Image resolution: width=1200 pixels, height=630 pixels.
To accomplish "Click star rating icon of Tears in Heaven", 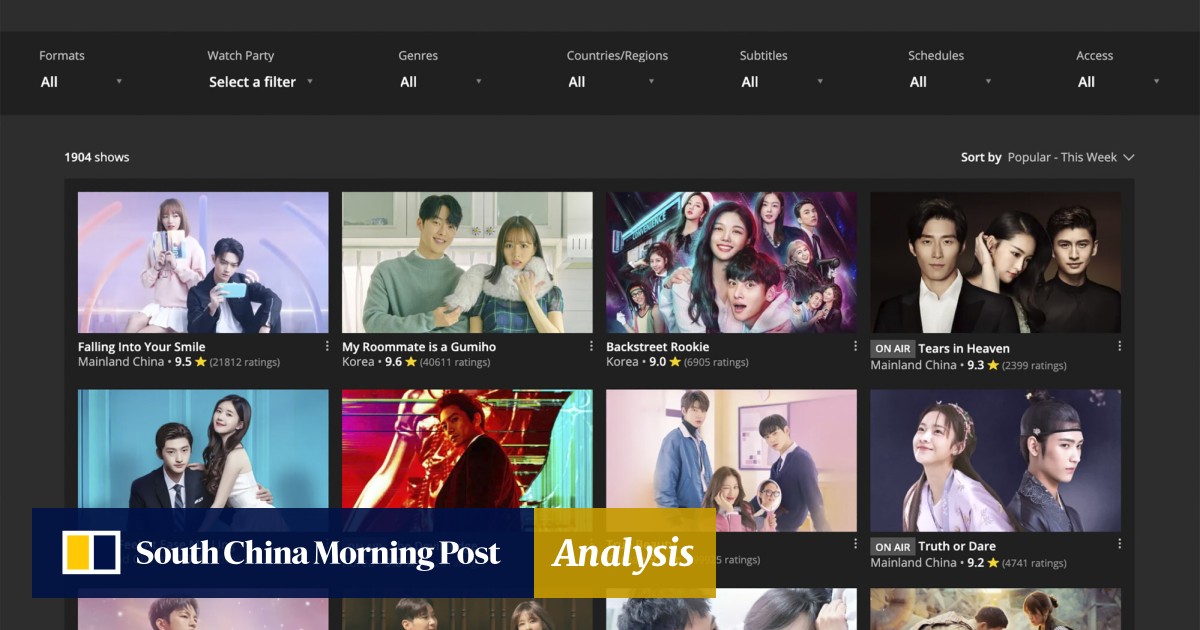I will [x=993, y=365].
